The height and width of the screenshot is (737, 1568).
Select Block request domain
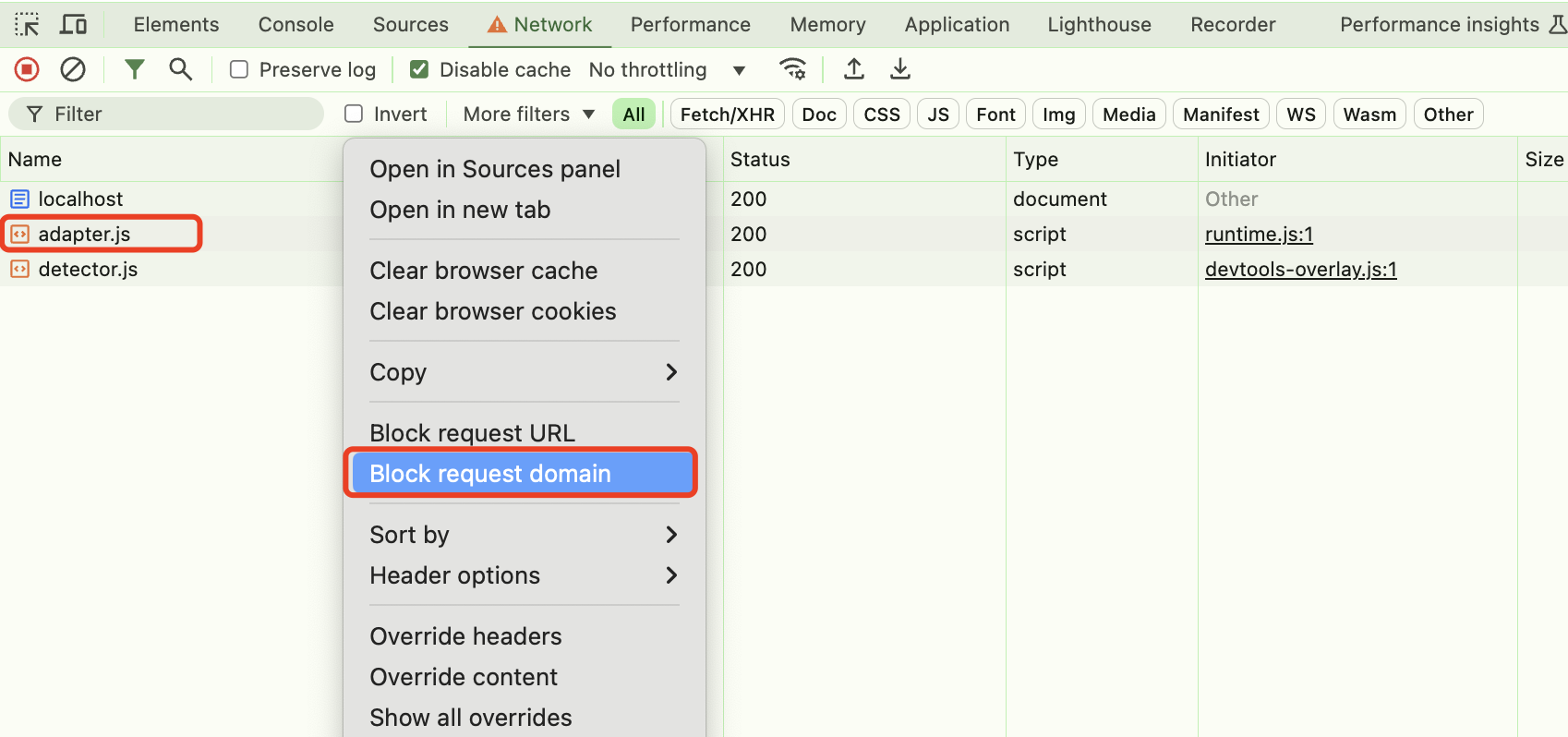click(x=521, y=474)
